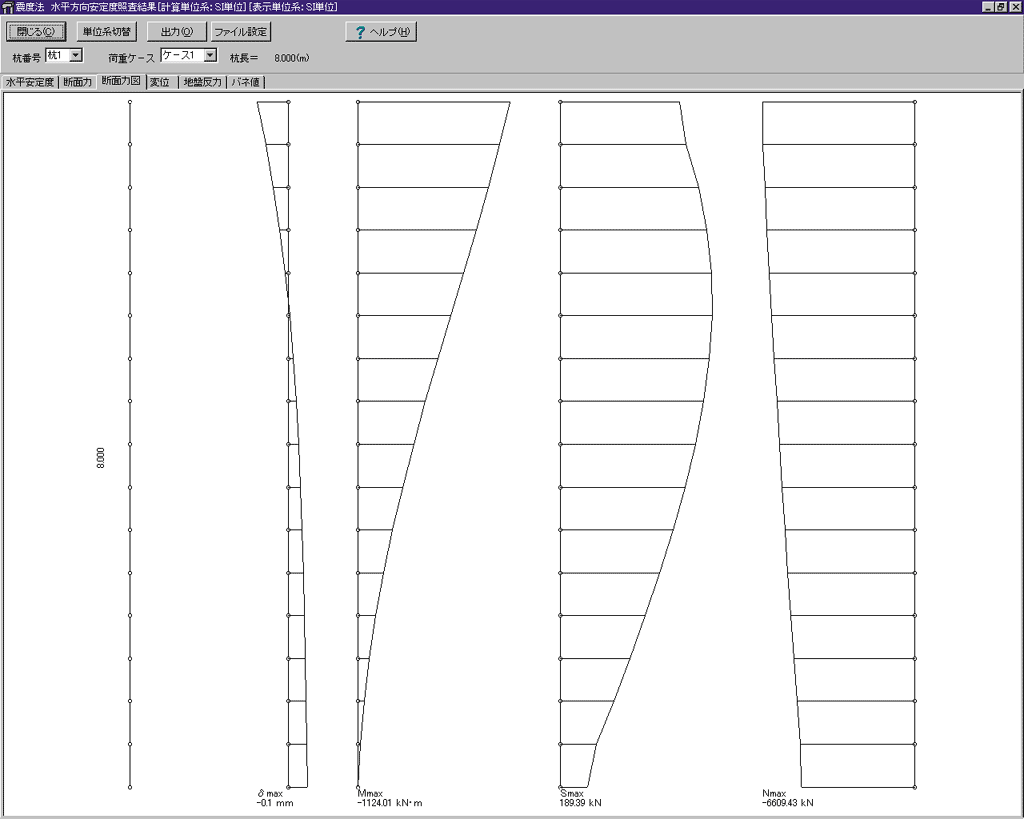Show the バネ値 spring value tab
Screen dimensions: 1024x819
coord(245,83)
